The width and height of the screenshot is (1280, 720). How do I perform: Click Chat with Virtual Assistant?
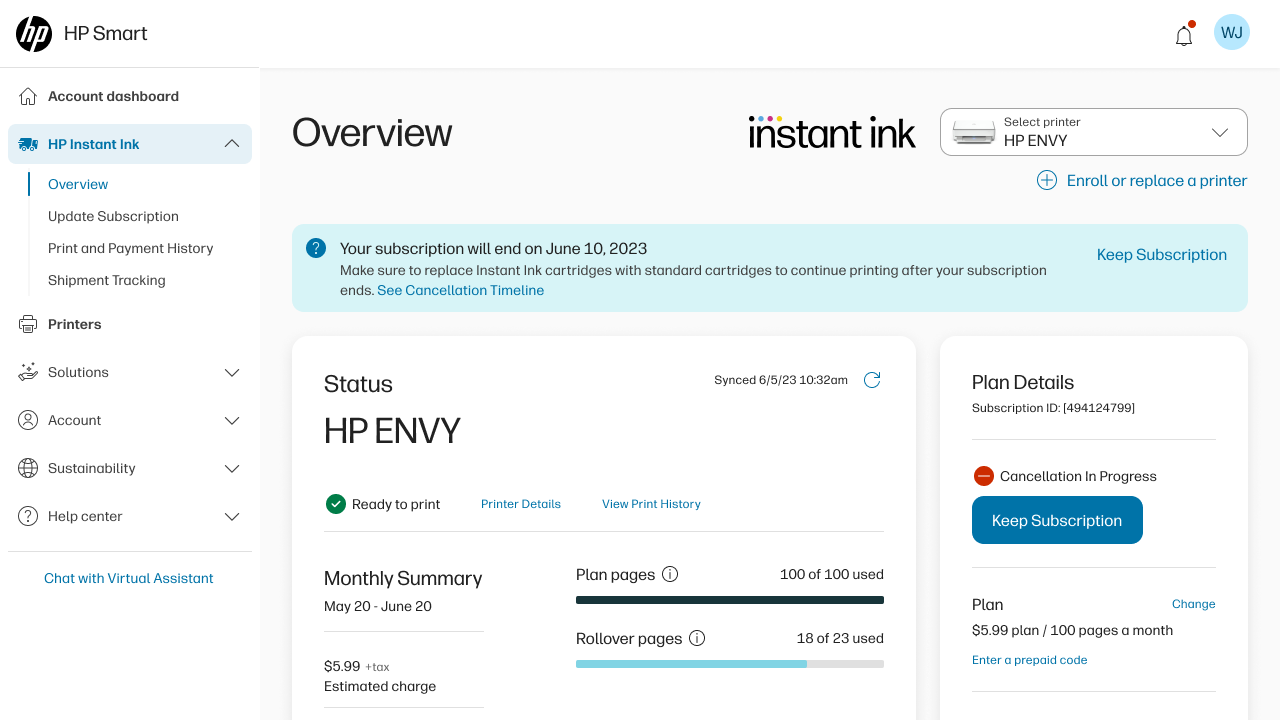tap(129, 578)
